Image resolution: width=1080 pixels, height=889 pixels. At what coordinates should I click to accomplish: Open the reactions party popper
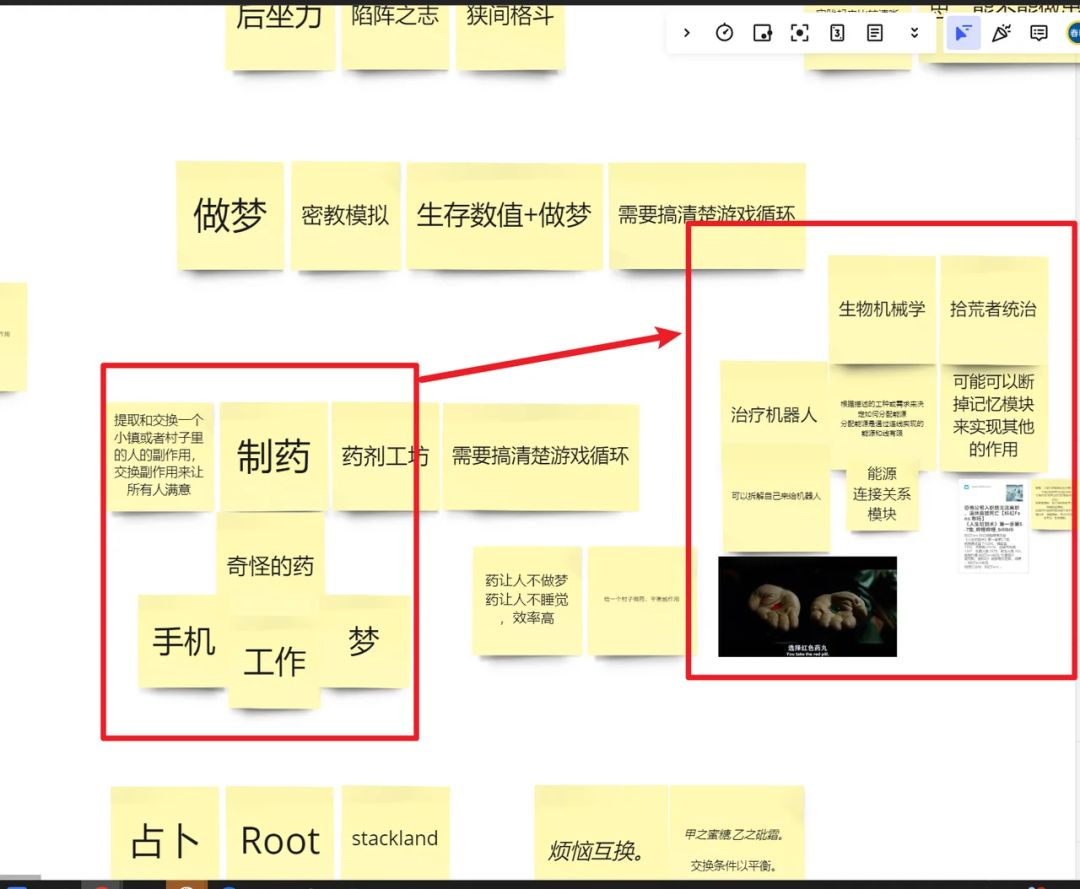point(1001,32)
